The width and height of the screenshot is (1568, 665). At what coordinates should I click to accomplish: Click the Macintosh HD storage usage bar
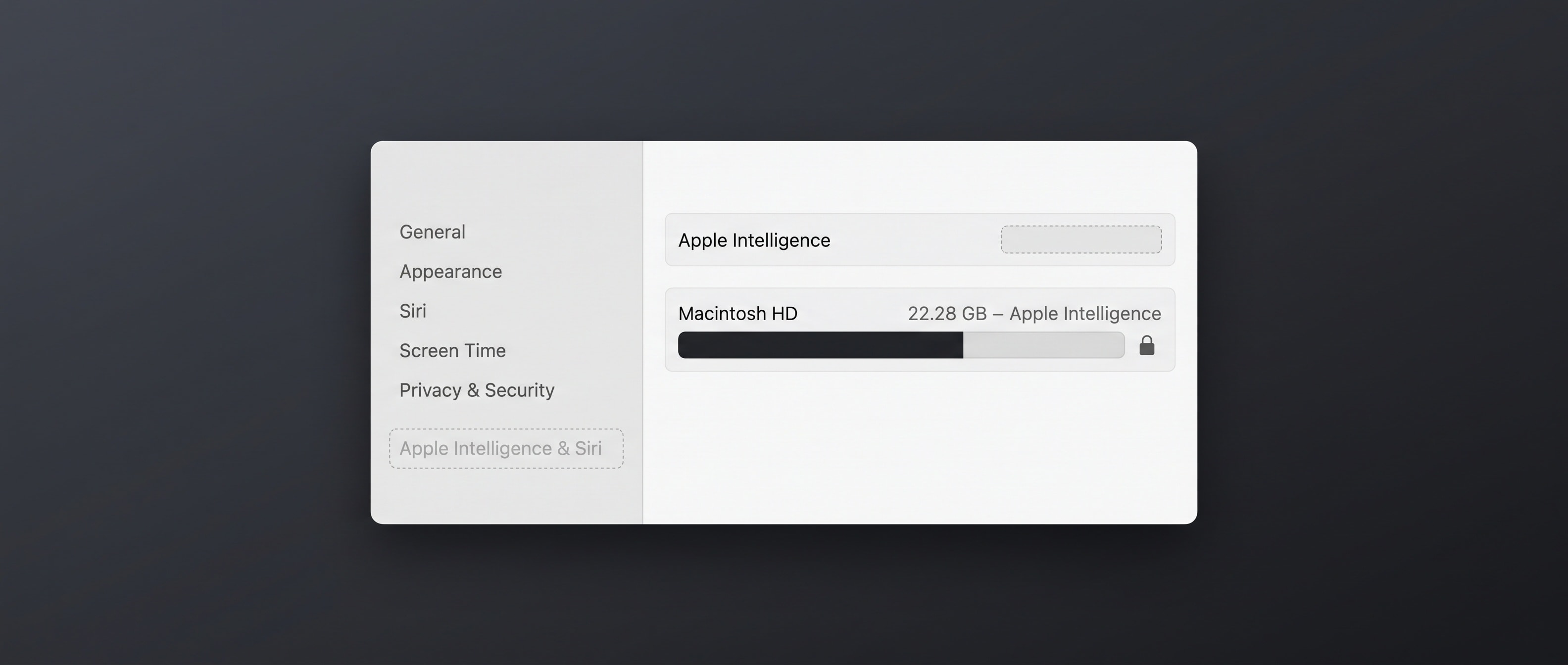tap(901, 345)
